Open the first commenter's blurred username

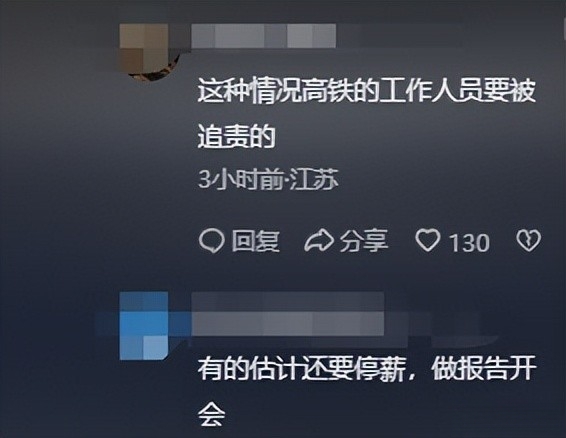[x=264, y=36]
